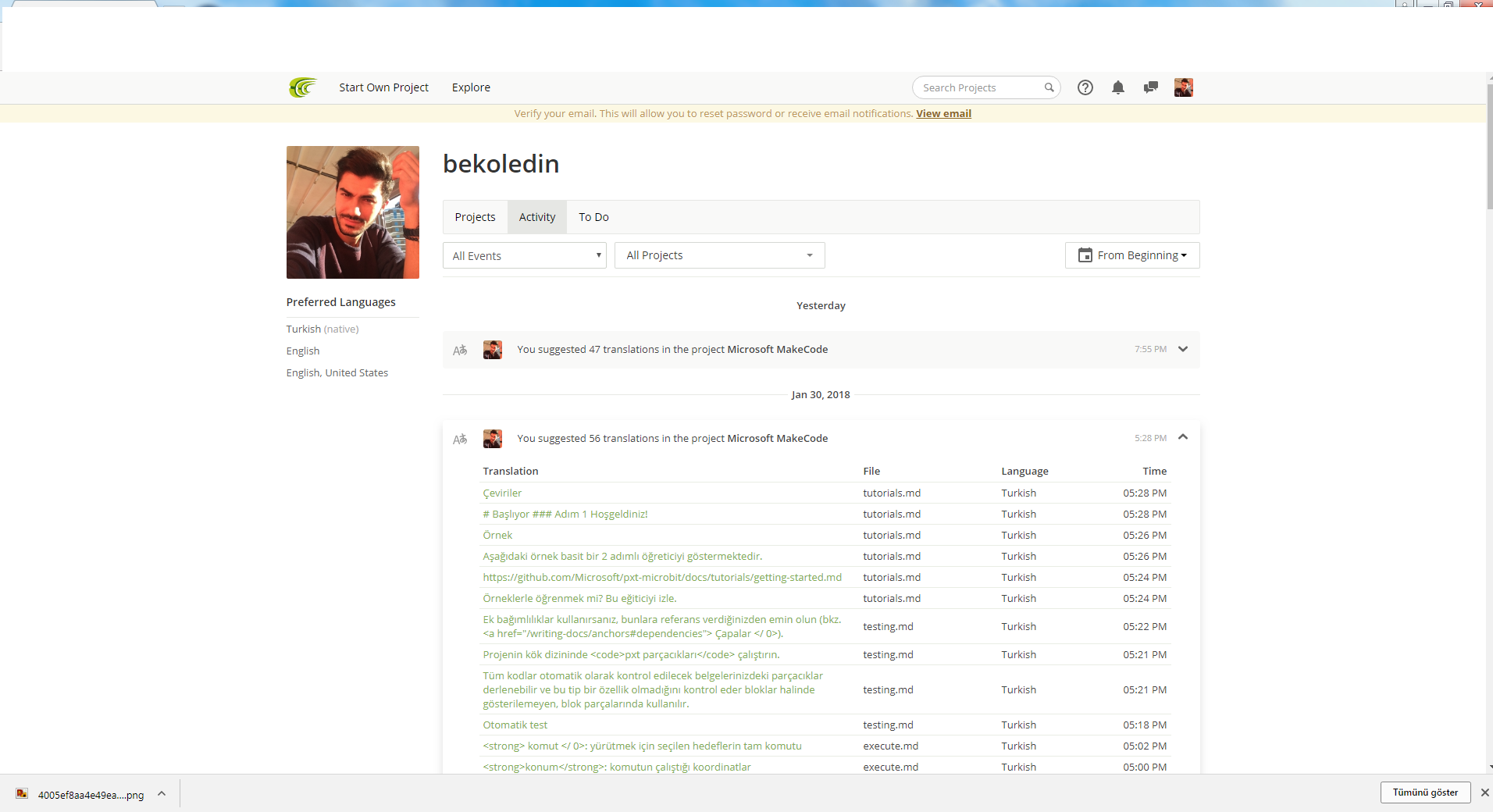Open 'Ek bağımlılıklar kullanırsanız' translation link

[662, 626]
